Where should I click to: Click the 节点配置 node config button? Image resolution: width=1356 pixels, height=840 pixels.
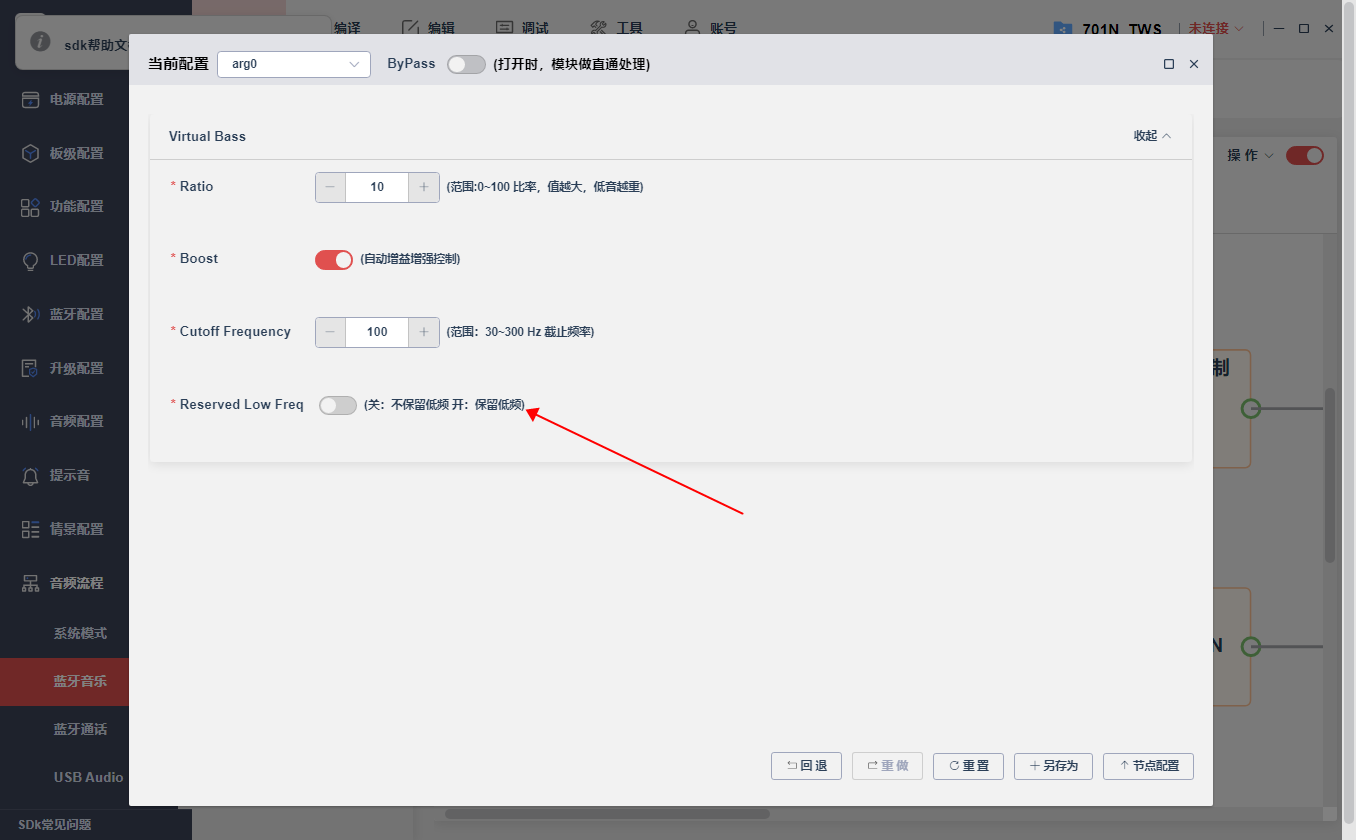1148,766
